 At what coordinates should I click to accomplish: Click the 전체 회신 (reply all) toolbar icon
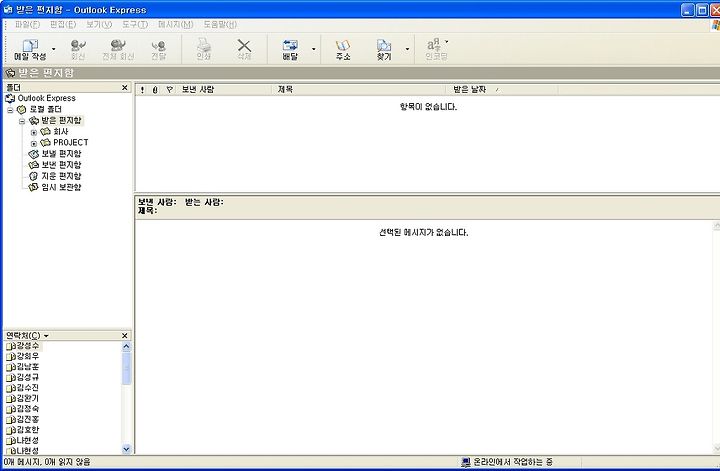(118, 45)
